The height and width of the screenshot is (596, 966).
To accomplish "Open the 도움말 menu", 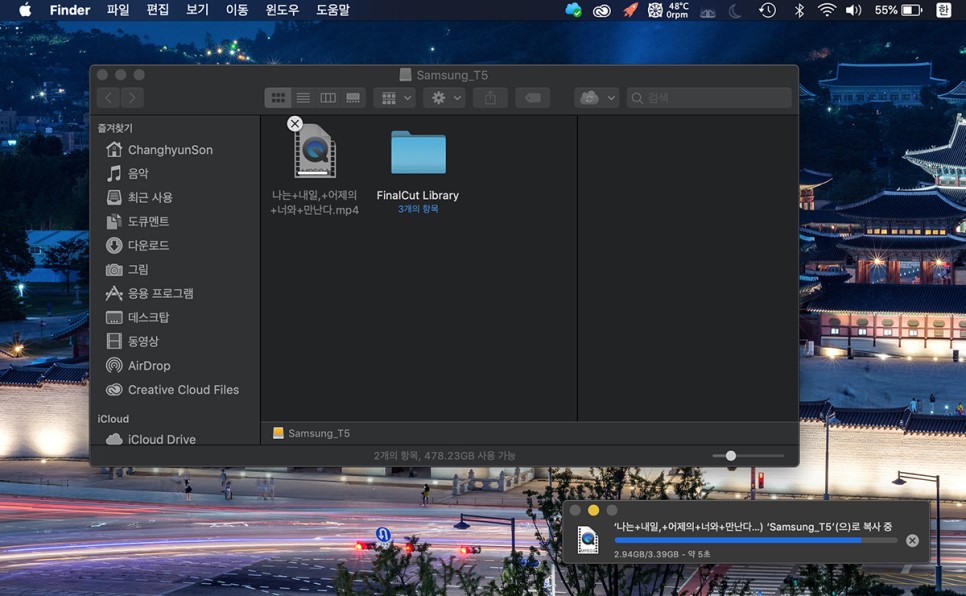I will [333, 10].
